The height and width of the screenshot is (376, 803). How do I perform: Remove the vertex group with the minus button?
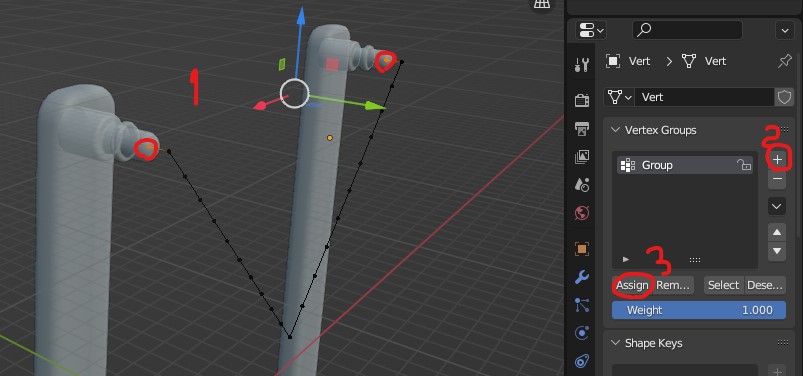point(777,179)
